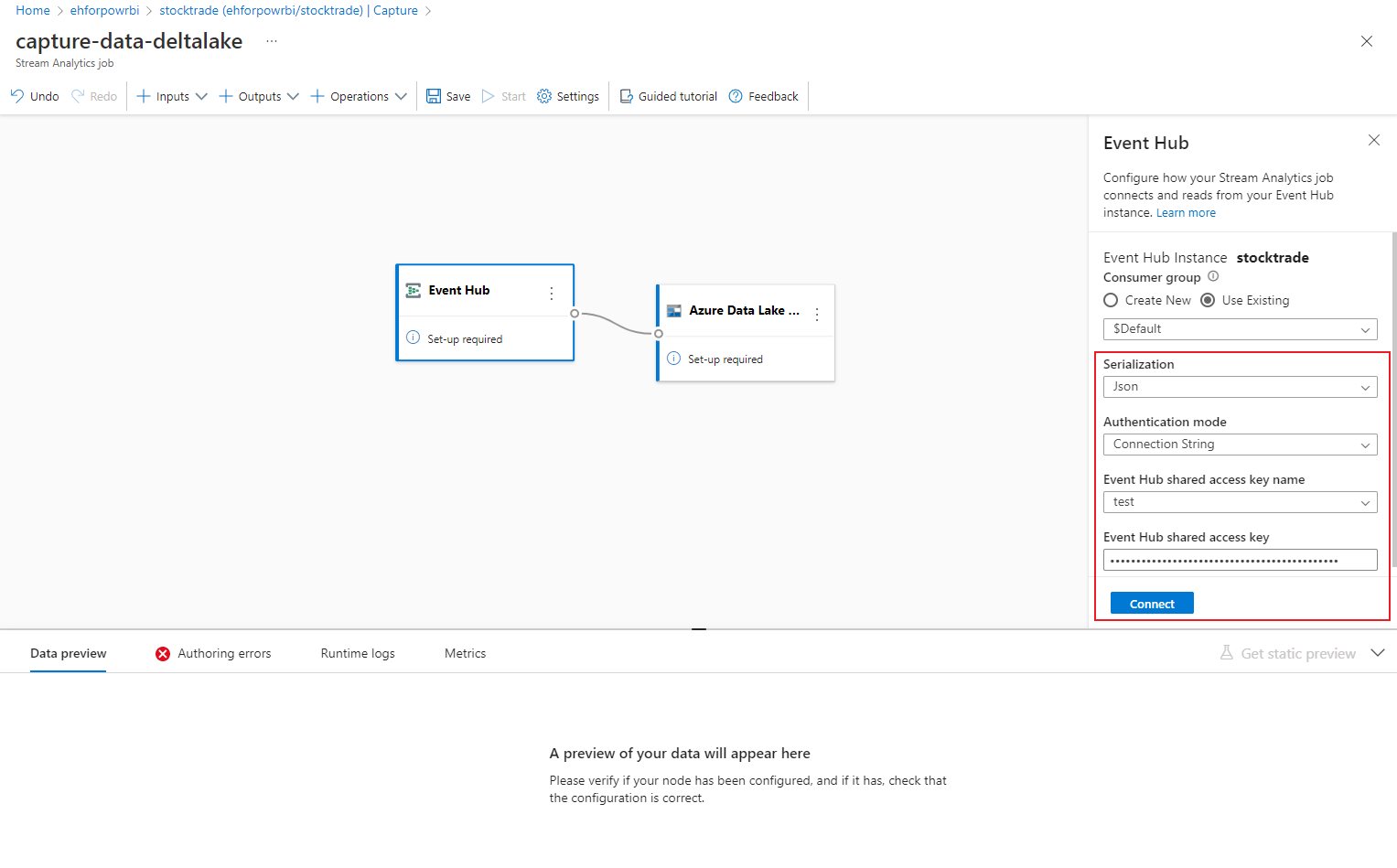Open Settings via the gear icon

[x=544, y=96]
